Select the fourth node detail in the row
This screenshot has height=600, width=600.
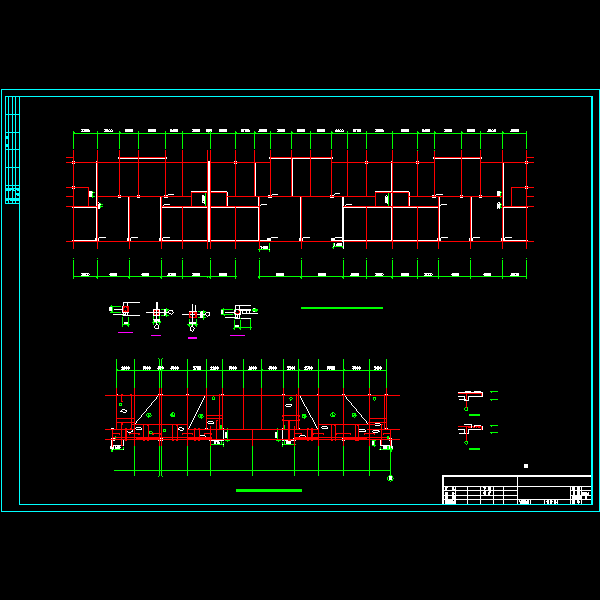point(239,314)
